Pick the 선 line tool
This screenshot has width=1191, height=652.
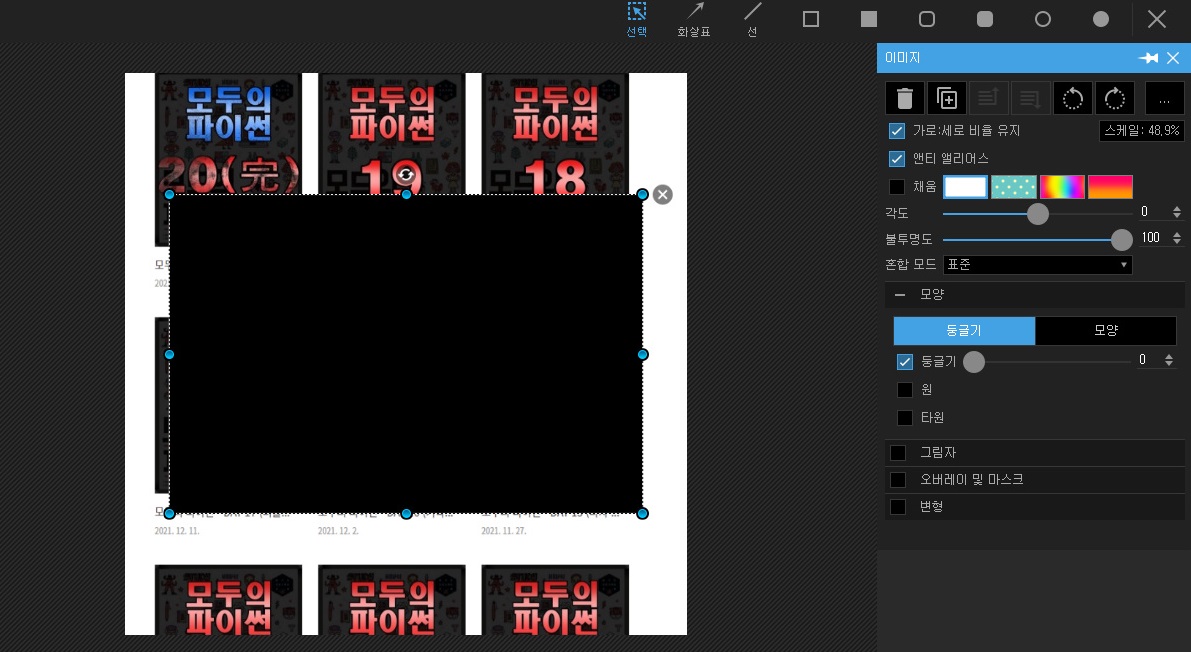click(x=752, y=20)
